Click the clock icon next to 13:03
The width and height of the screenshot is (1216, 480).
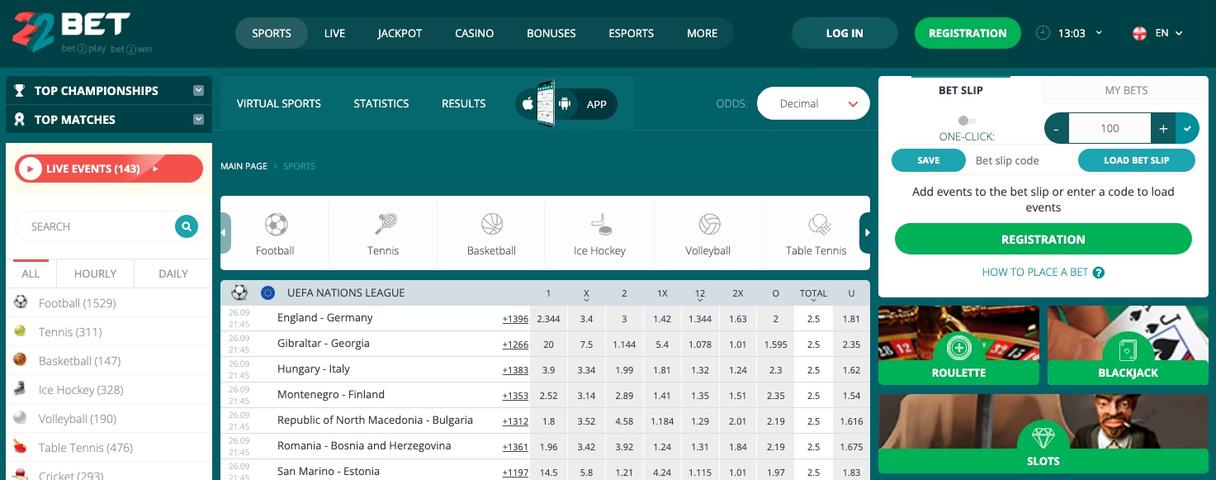[1044, 33]
